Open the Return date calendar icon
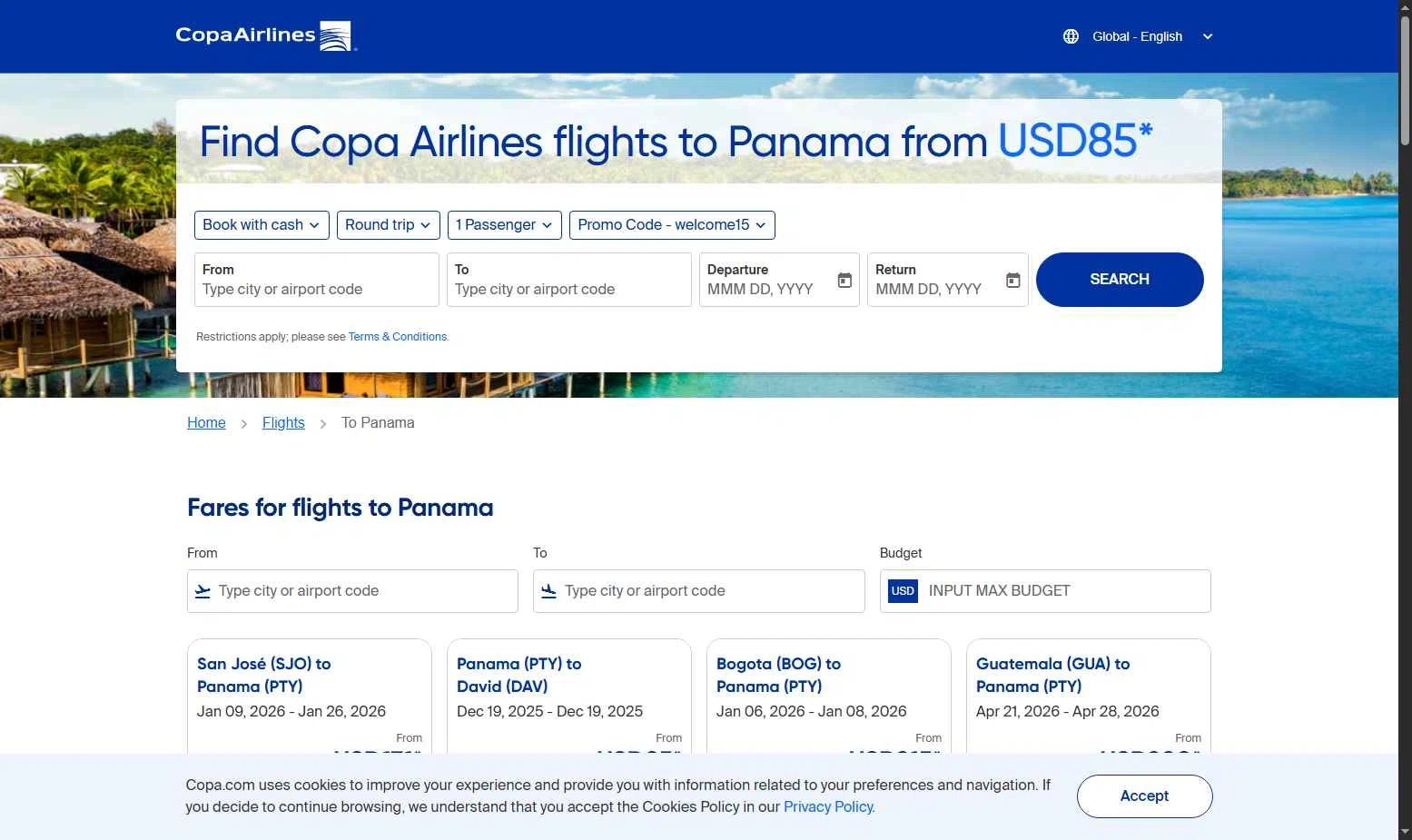The height and width of the screenshot is (840, 1412). tap(1013, 281)
